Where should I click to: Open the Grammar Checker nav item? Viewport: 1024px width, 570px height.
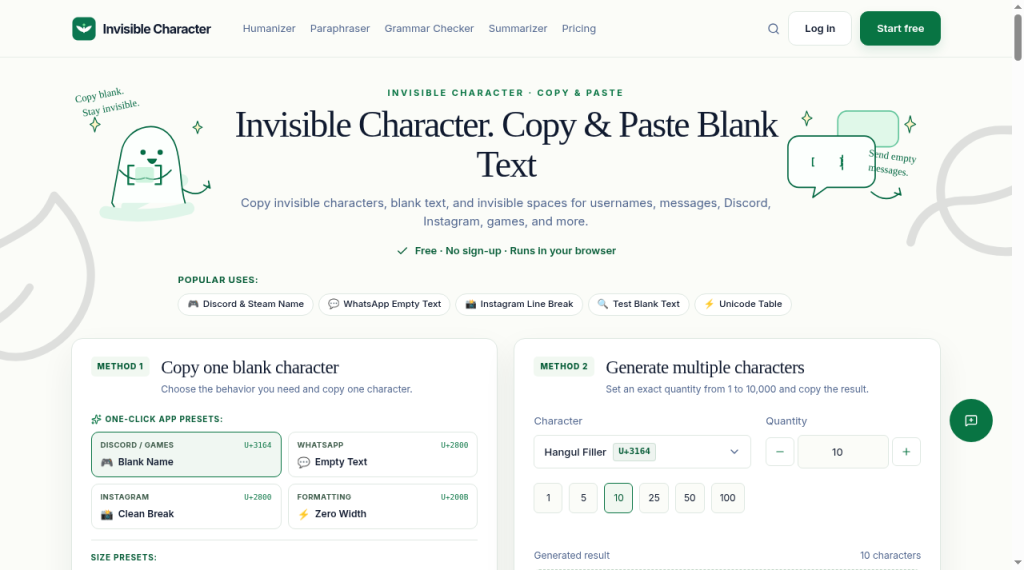coord(429,29)
